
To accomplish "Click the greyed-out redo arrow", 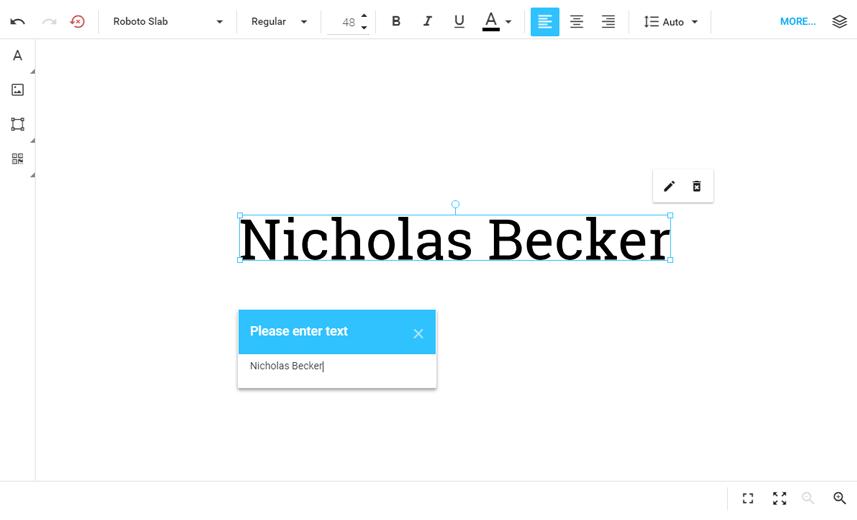I will pos(49,22).
